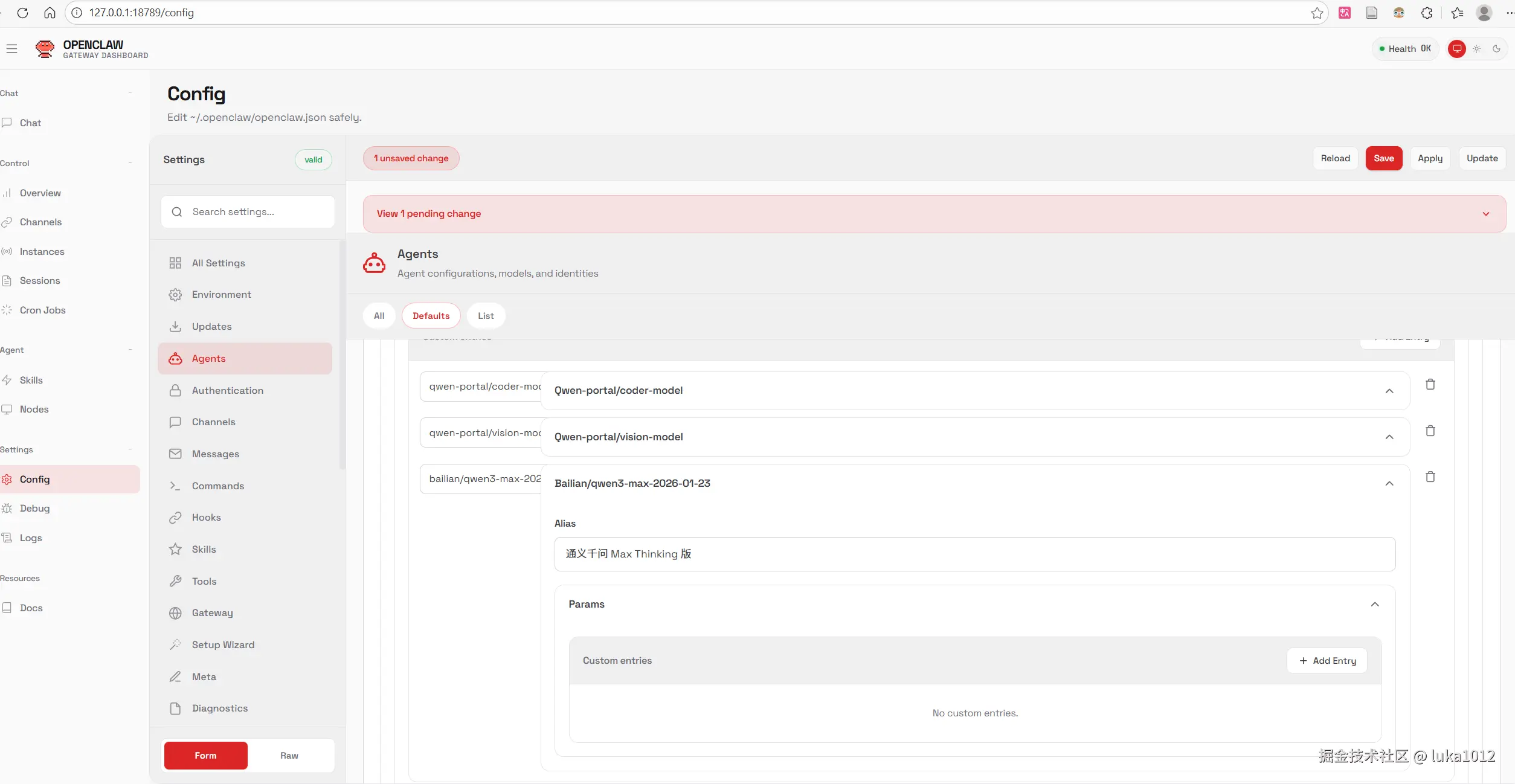Click the Save button
1515x784 pixels.
[x=1383, y=158]
